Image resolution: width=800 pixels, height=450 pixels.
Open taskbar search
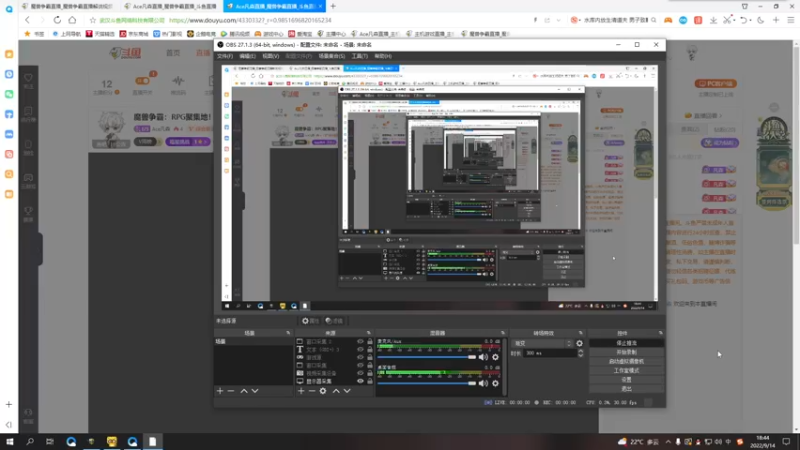30,442
